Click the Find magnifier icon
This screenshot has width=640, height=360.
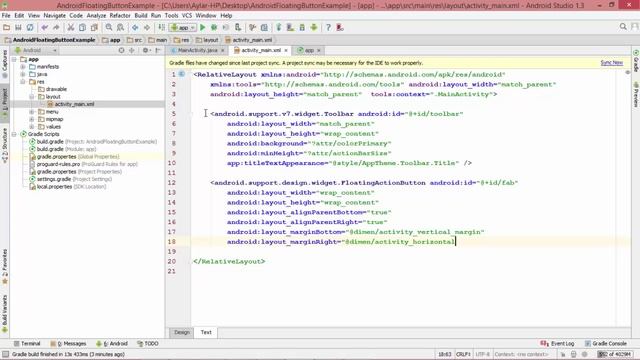coord(109,27)
